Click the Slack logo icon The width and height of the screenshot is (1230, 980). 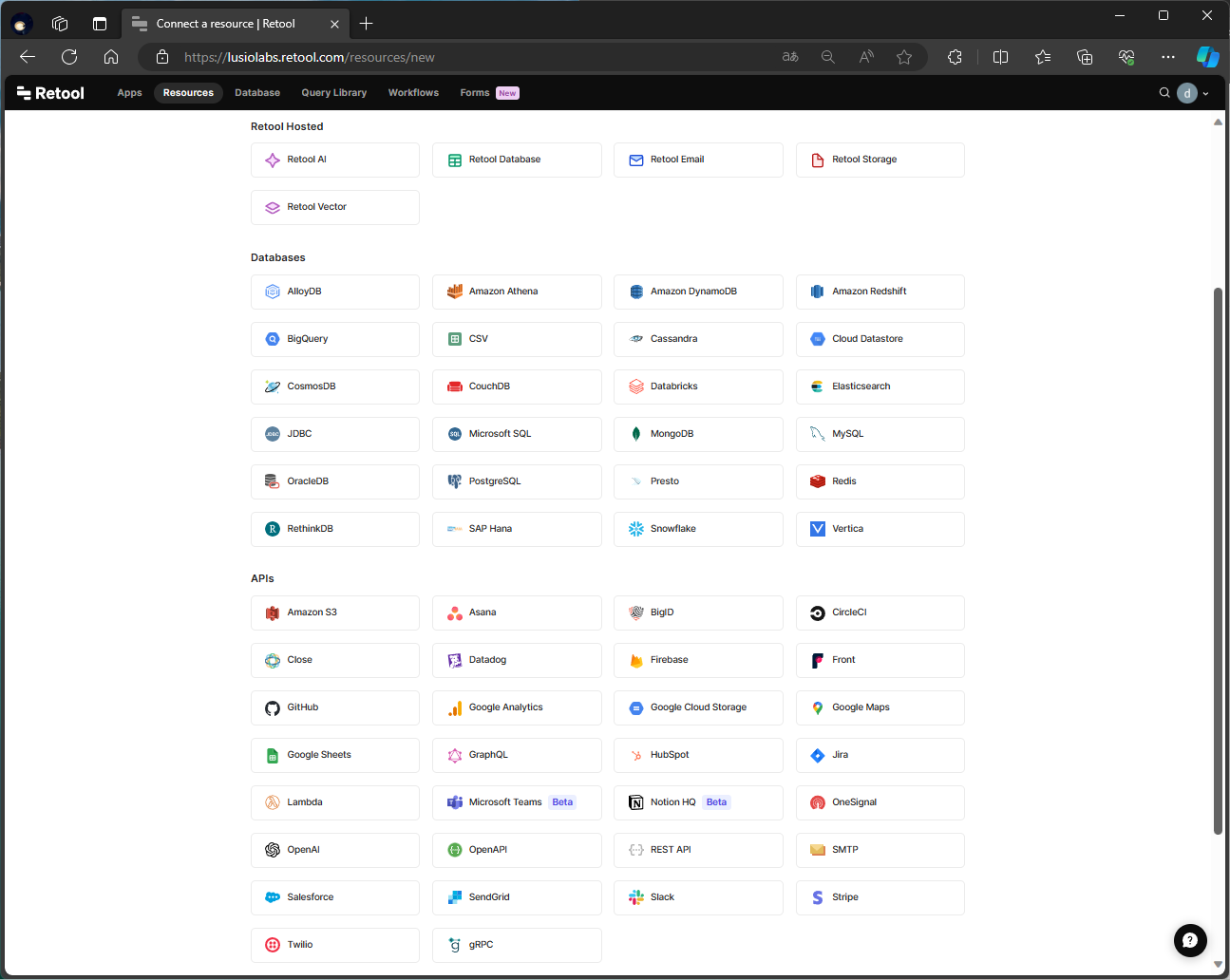[x=636, y=897]
